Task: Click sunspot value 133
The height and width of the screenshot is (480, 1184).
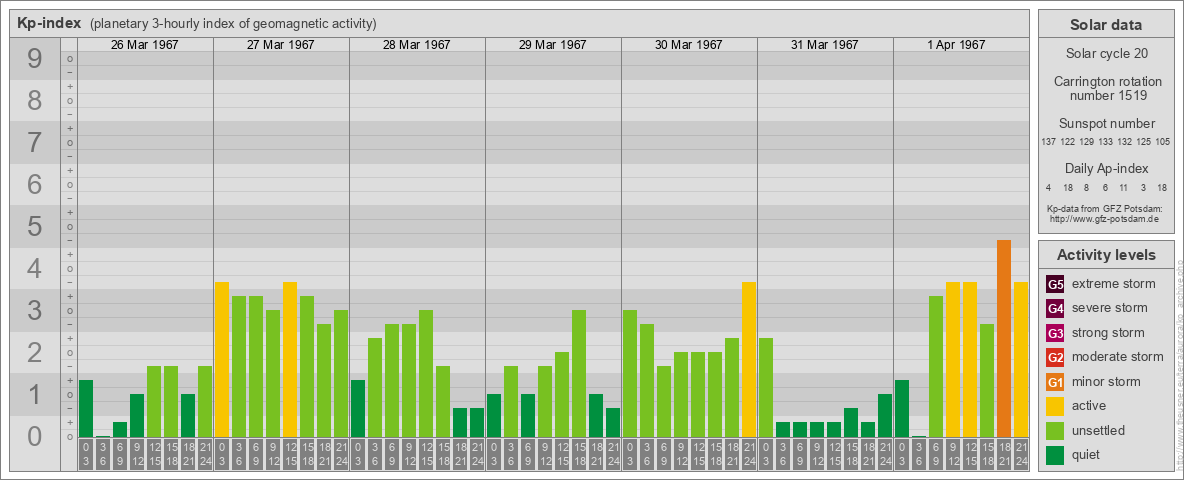Action: coord(1106,142)
